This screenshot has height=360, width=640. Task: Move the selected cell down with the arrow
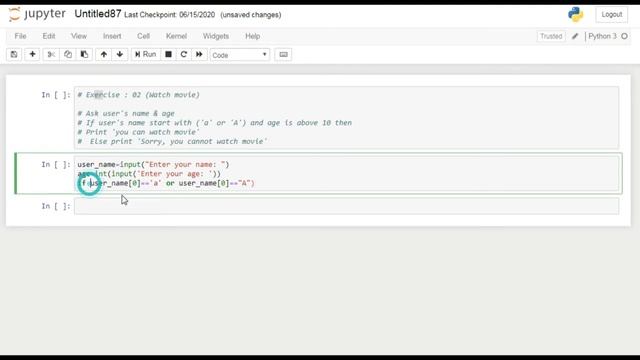pyautogui.click(x=120, y=54)
